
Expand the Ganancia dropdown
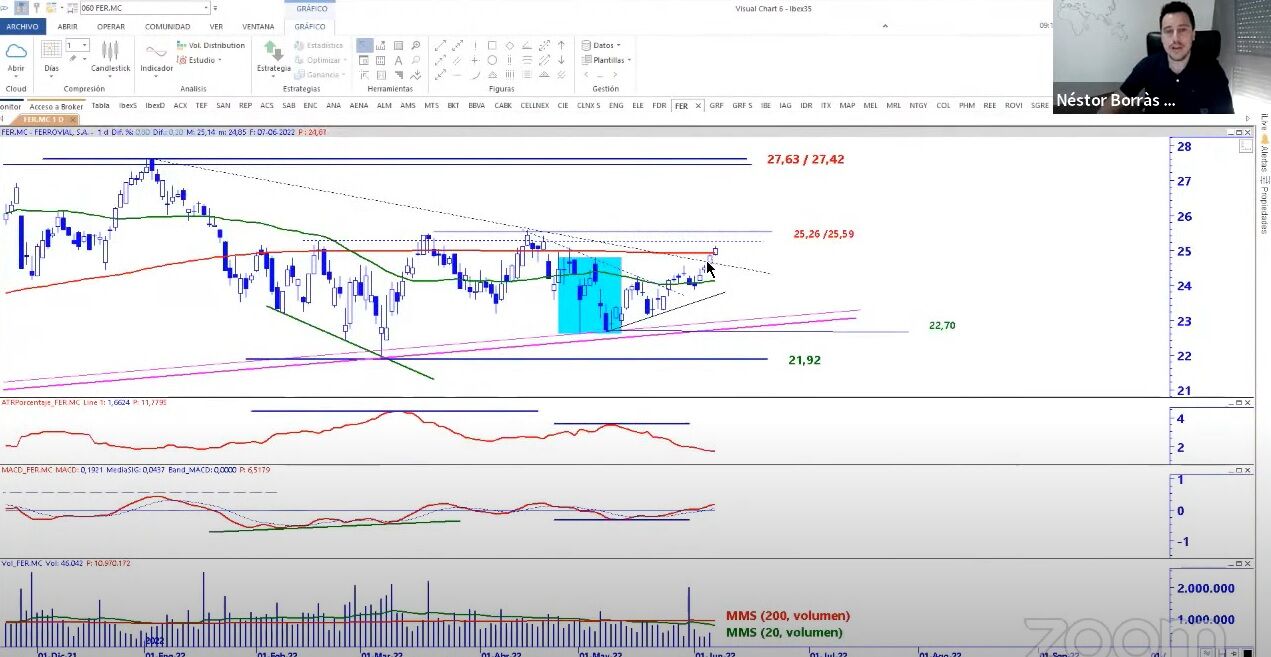[x=320, y=74]
